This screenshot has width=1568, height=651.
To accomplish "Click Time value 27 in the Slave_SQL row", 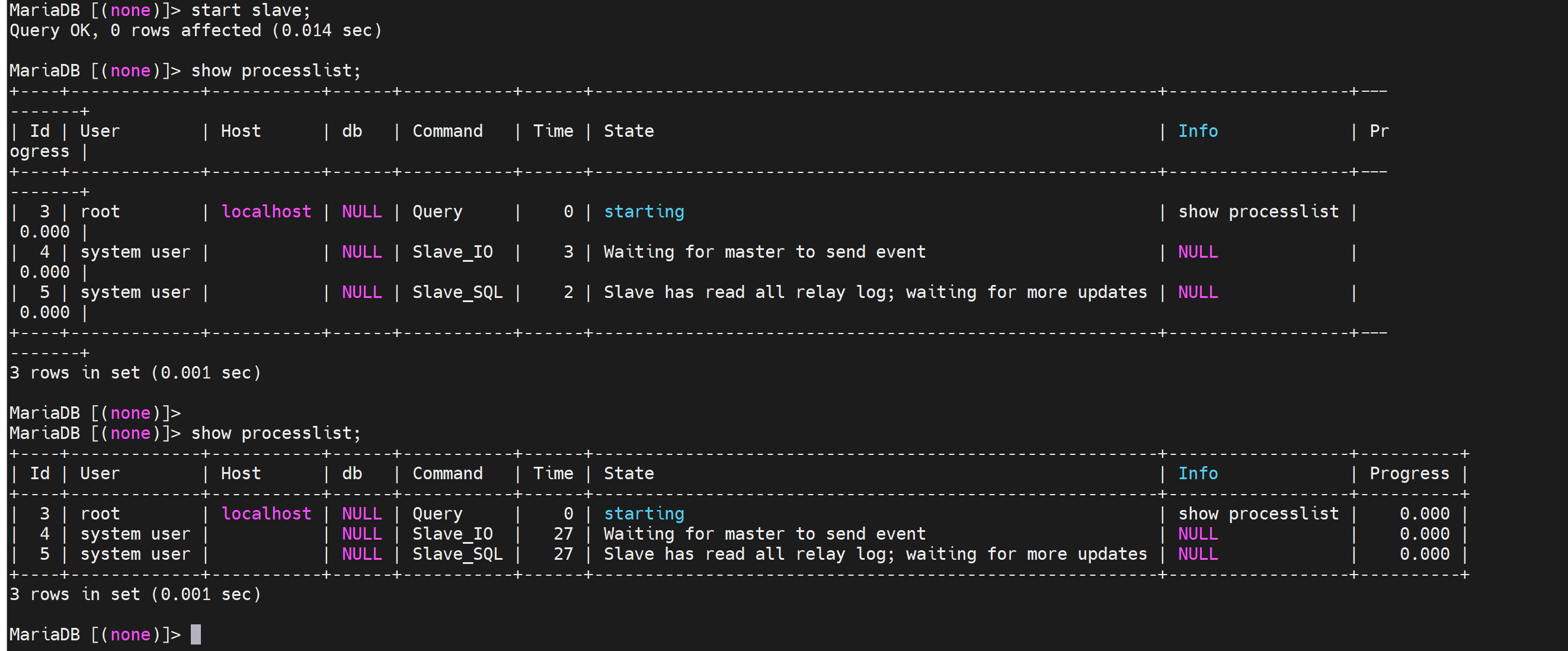I will pos(563,554).
